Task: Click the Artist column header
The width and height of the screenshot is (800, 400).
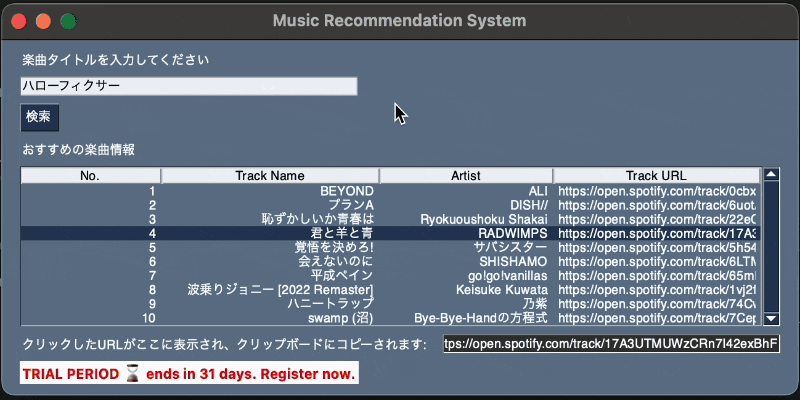Action: pos(466,176)
